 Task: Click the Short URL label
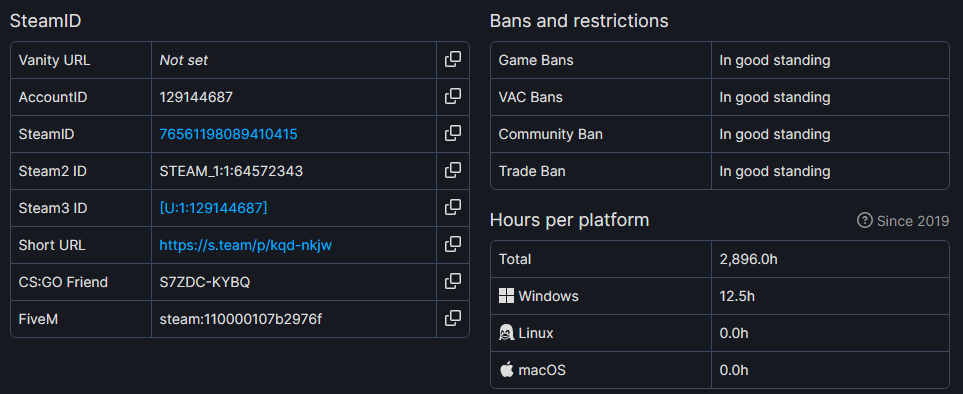(52, 245)
